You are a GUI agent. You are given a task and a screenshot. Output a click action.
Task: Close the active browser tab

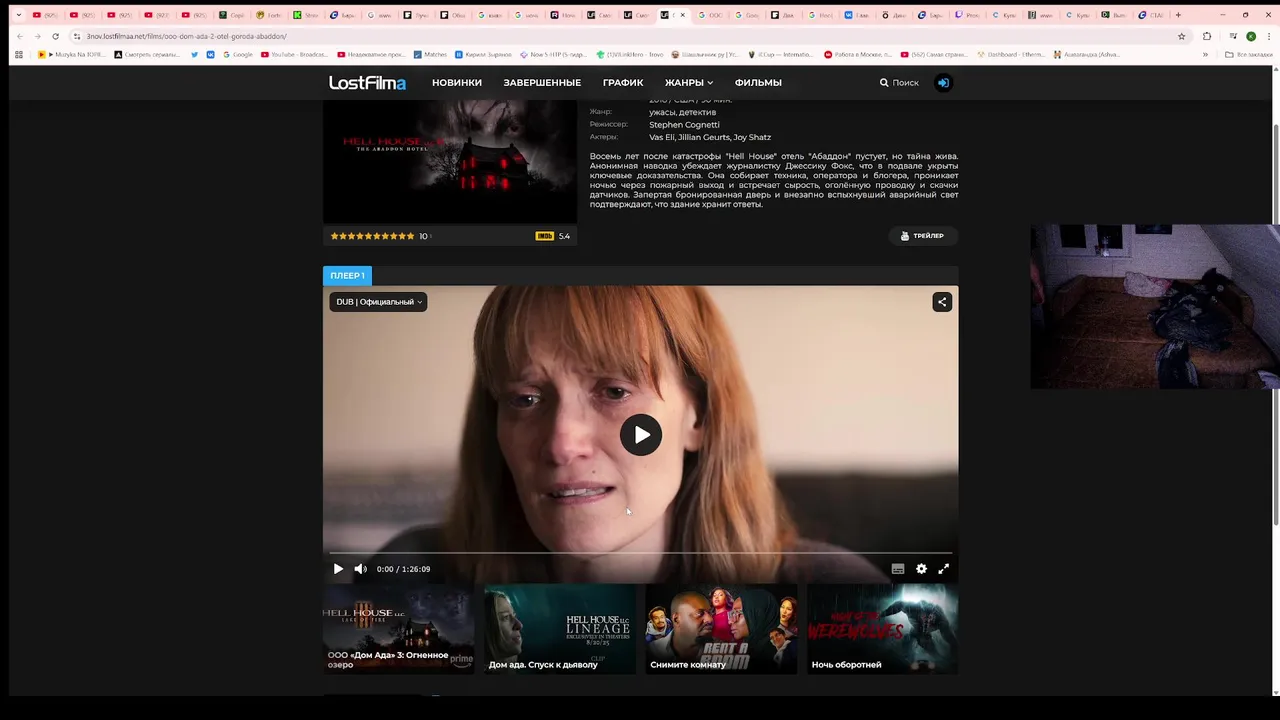coord(682,15)
